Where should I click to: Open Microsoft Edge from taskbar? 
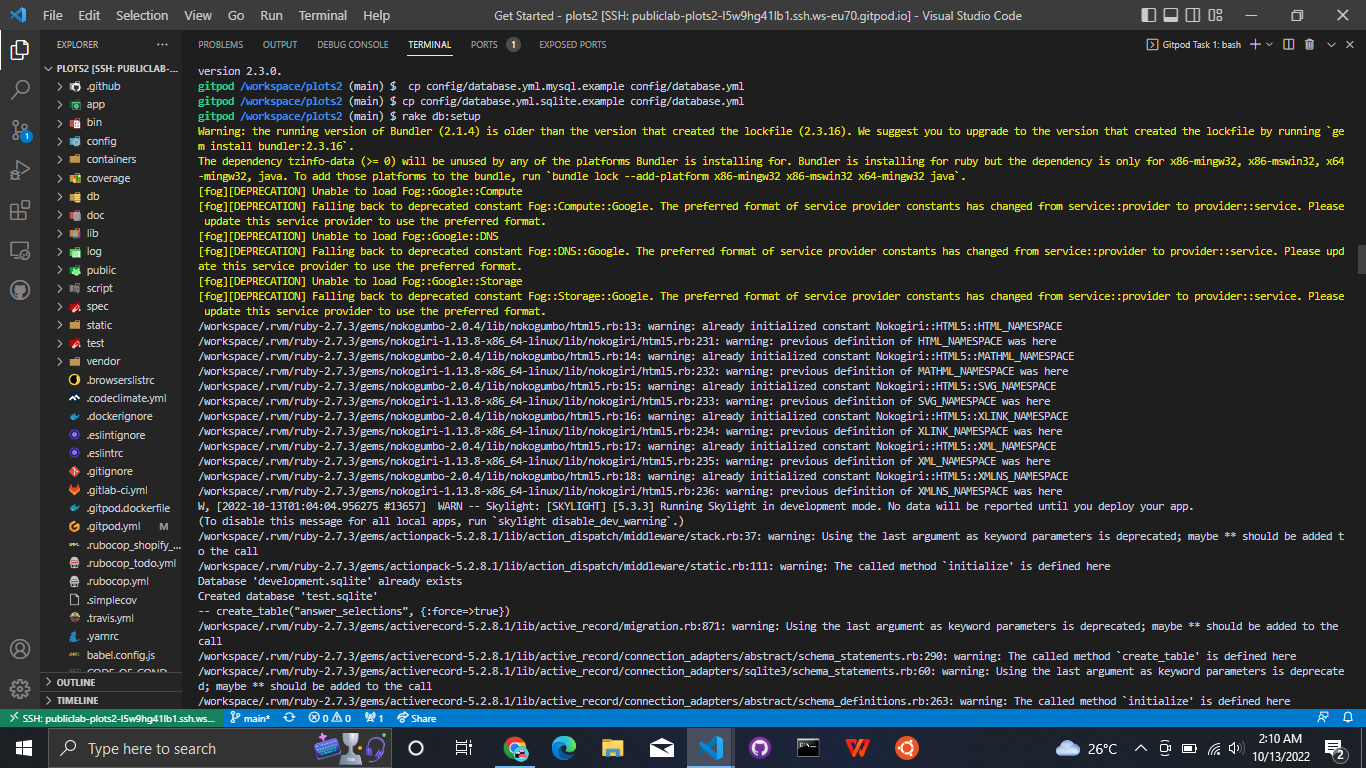[x=564, y=748]
